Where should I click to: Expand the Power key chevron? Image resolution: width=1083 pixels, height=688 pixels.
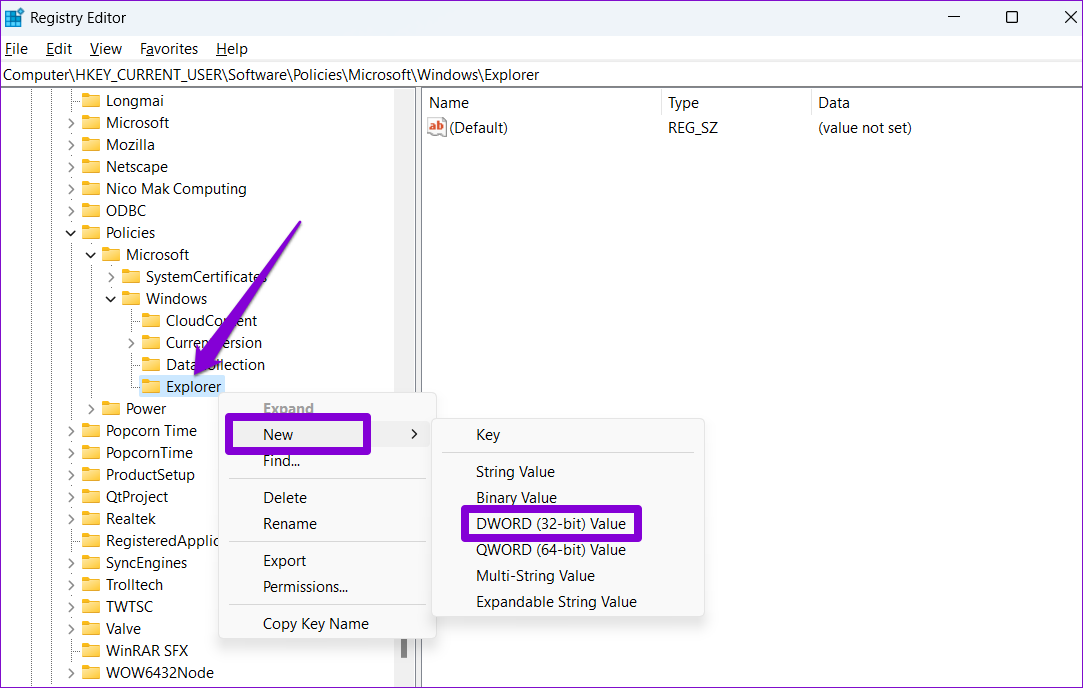coord(91,408)
